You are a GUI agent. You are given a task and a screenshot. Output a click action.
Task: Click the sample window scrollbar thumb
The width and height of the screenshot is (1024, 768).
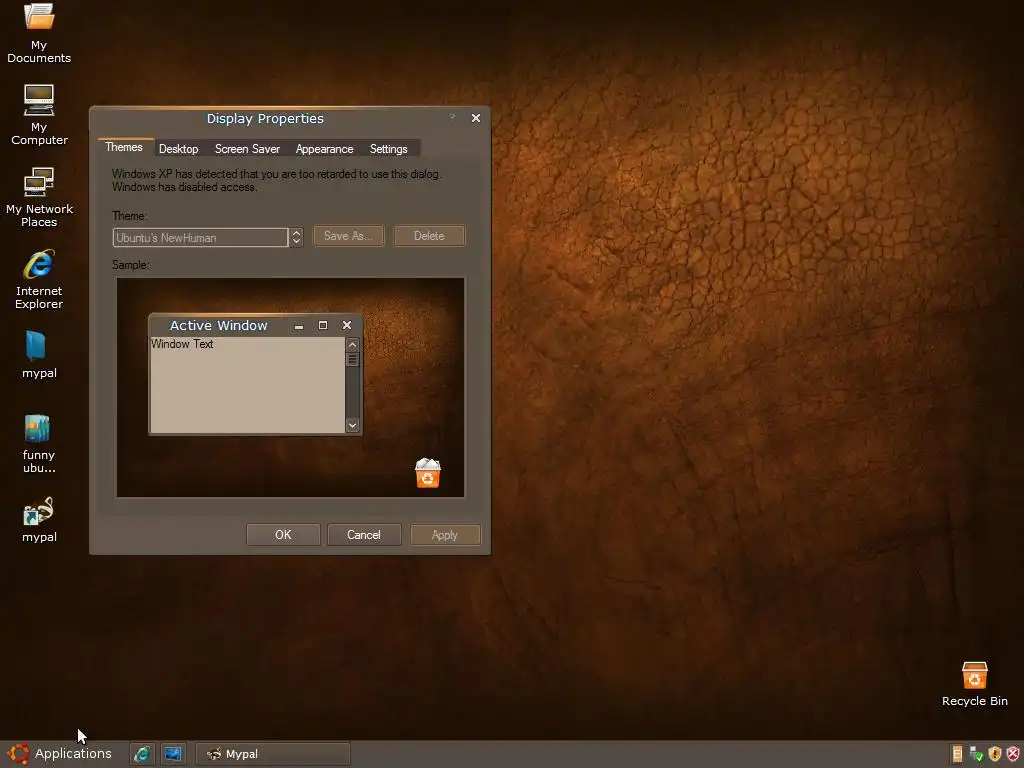click(x=353, y=360)
